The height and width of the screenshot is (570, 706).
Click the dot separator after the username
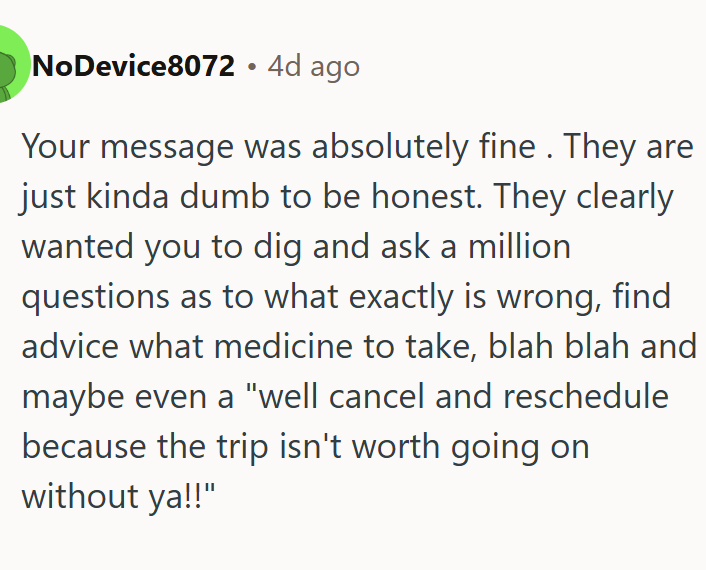point(252,67)
